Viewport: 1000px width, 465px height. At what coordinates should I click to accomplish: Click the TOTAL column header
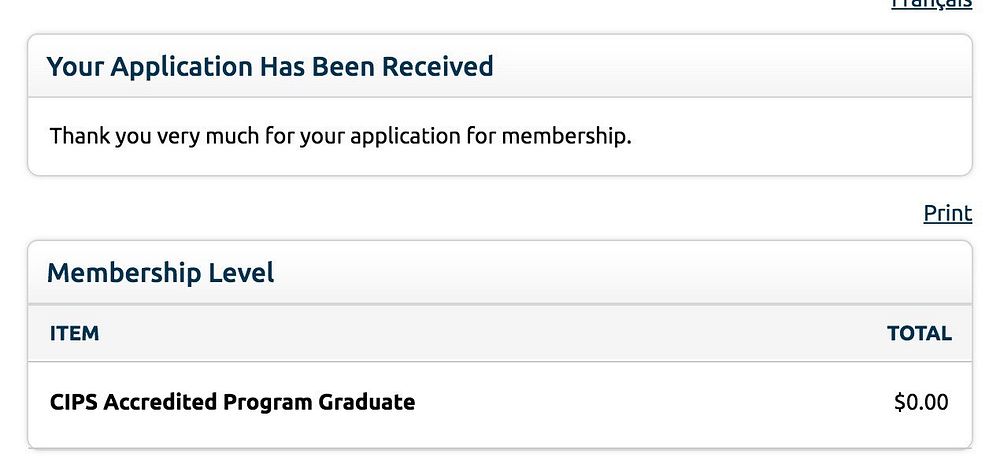click(x=919, y=333)
